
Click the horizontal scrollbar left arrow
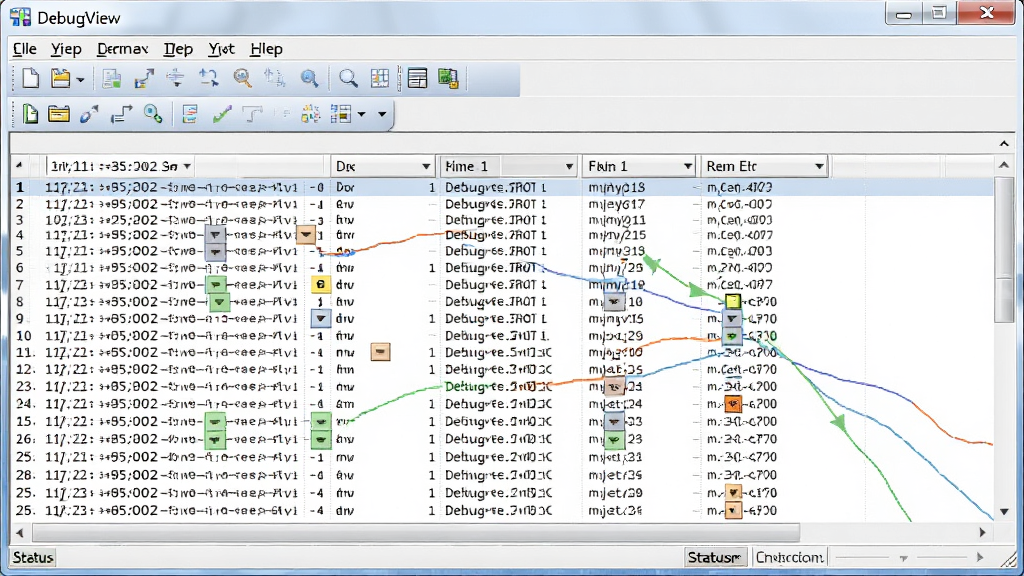tap(20, 533)
